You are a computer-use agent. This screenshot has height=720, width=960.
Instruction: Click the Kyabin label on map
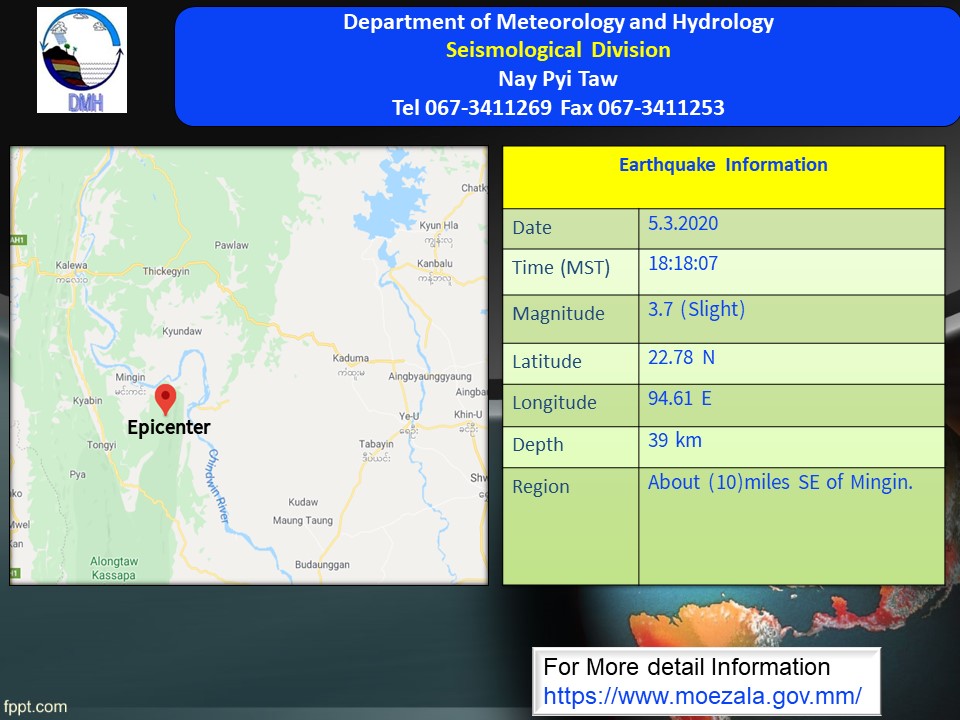point(88,400)
